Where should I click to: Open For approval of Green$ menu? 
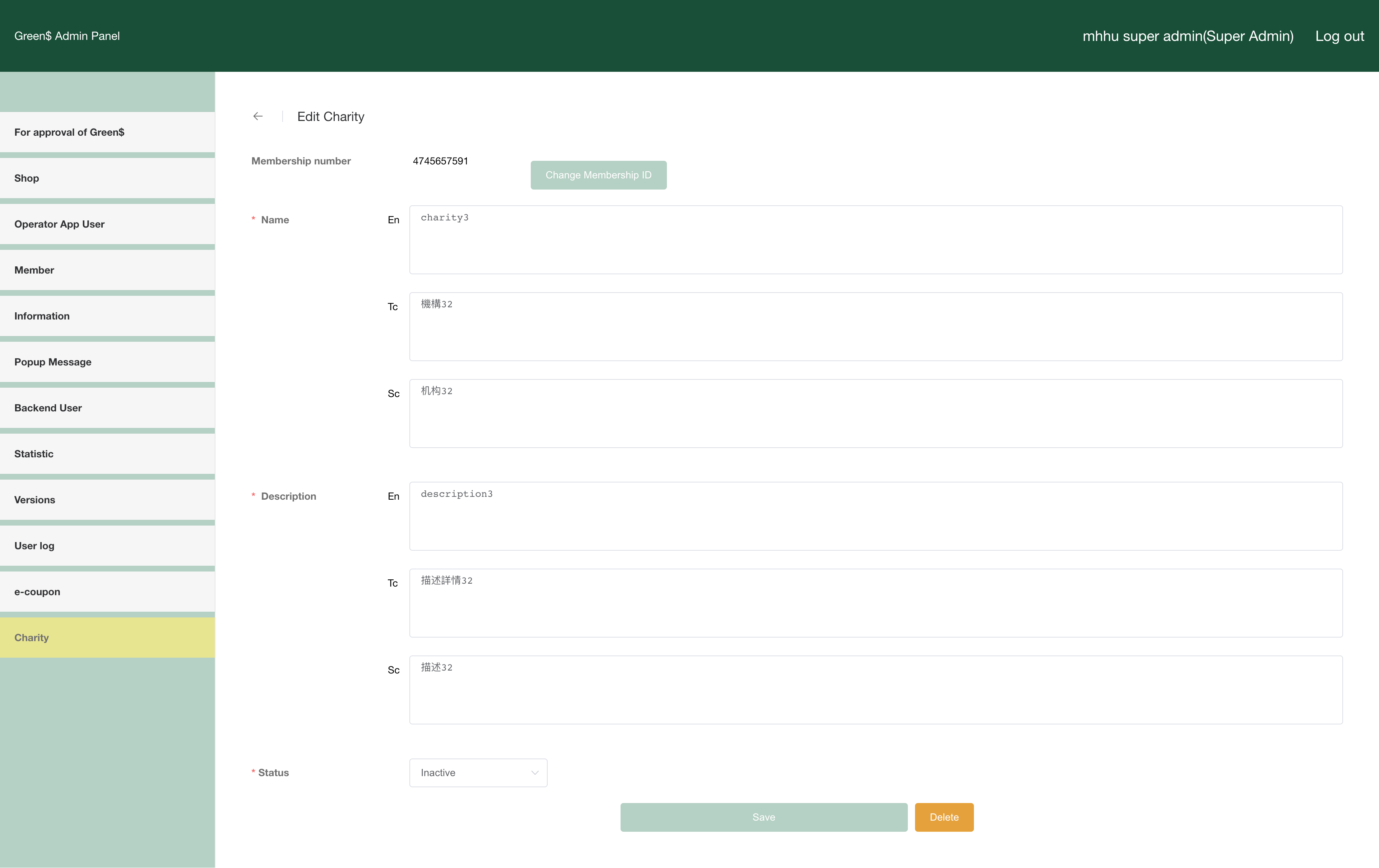click(x=107, y=132)
